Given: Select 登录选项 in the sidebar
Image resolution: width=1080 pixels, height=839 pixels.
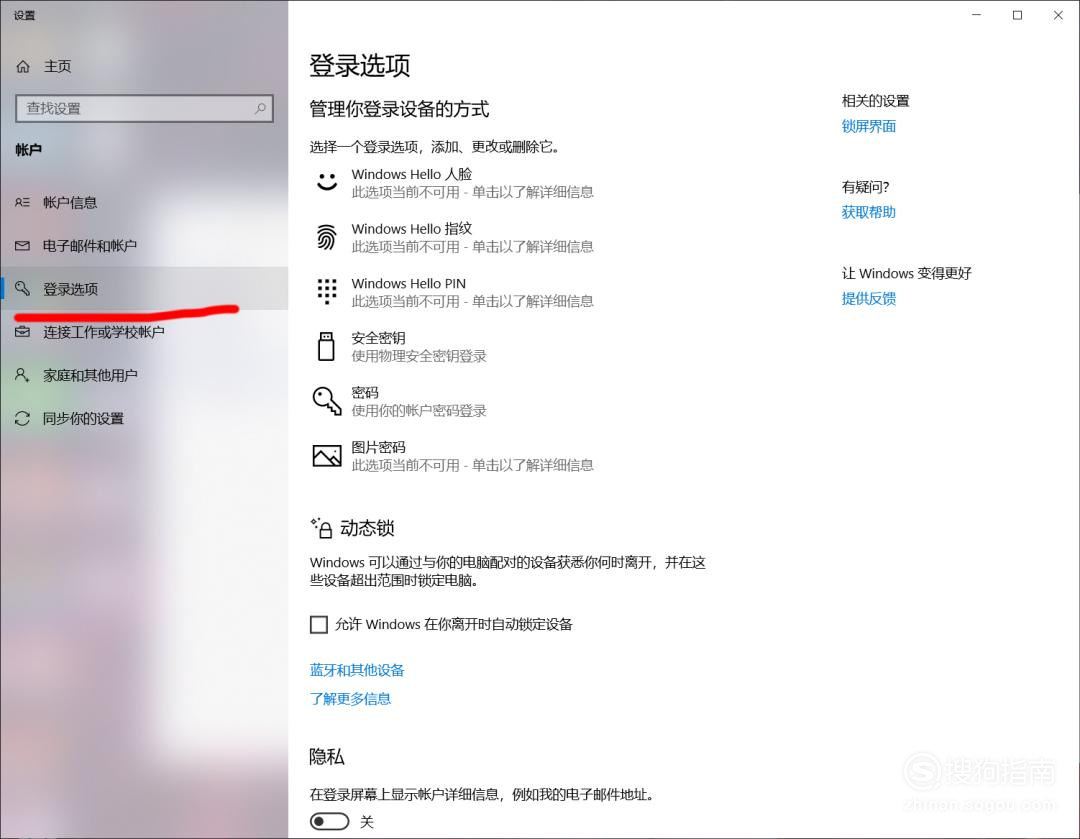Looking at the screenshot, I should [144, 289].
